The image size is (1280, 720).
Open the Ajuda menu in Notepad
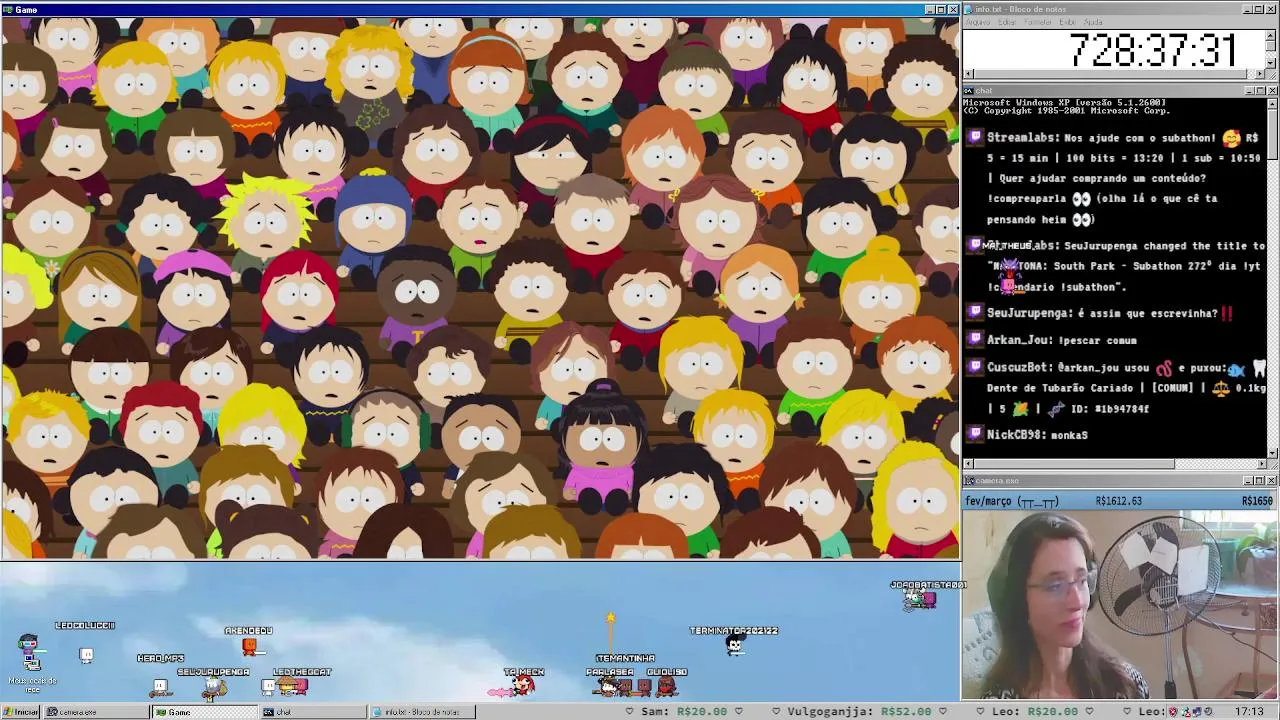1094,22
